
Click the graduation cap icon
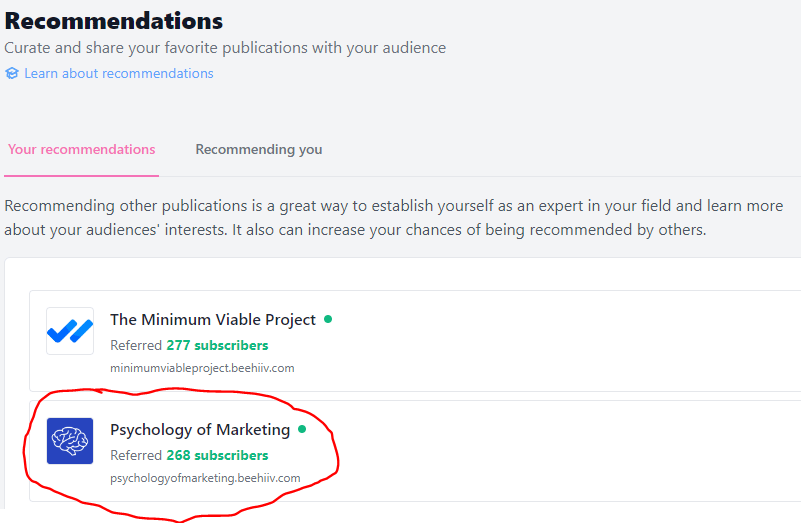[12, 73]
